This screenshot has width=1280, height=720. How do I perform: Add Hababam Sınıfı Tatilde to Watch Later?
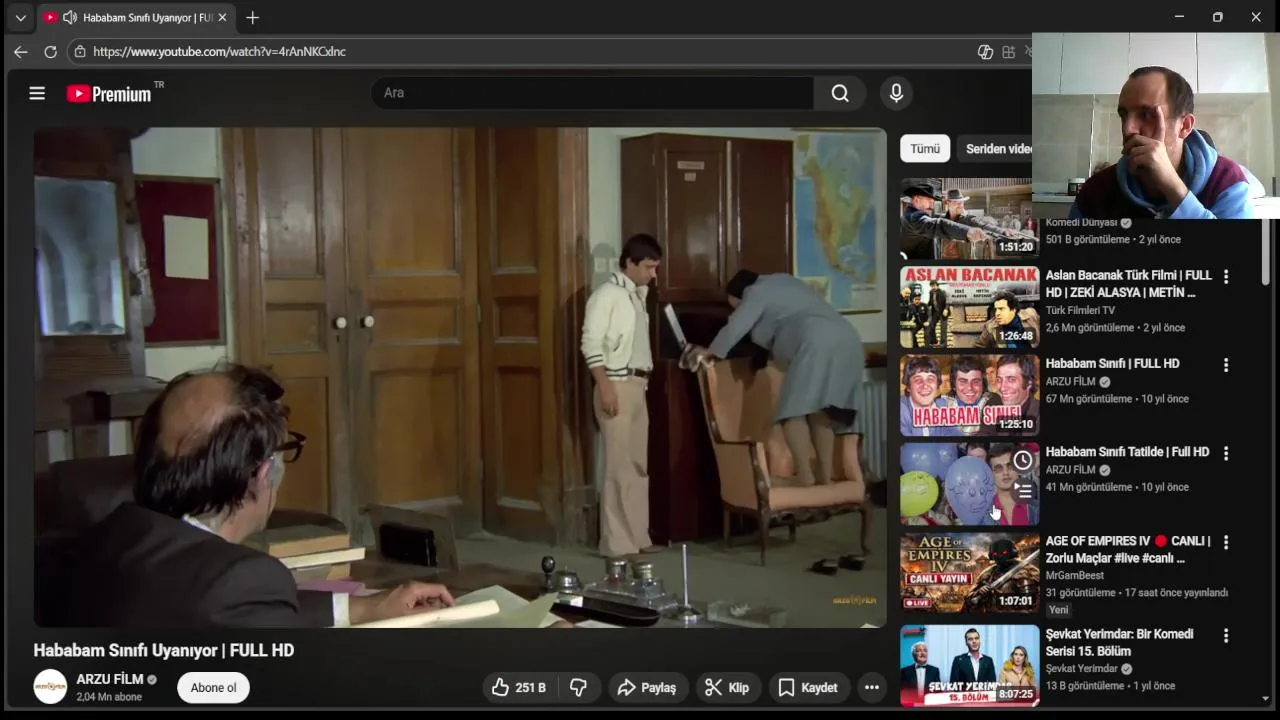pos(1022,460)
